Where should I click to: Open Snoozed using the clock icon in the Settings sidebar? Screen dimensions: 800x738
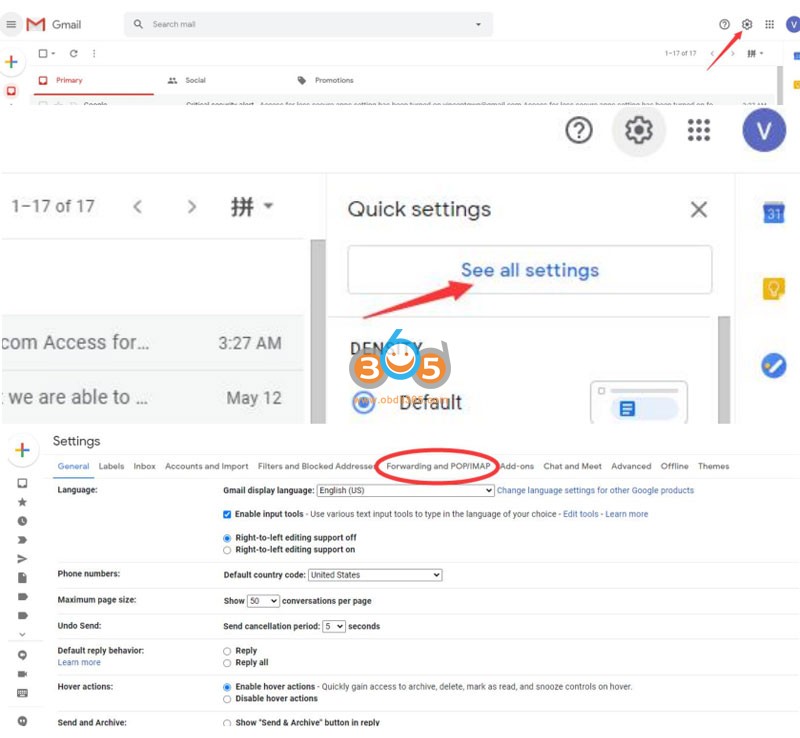[x=22, y=521]
